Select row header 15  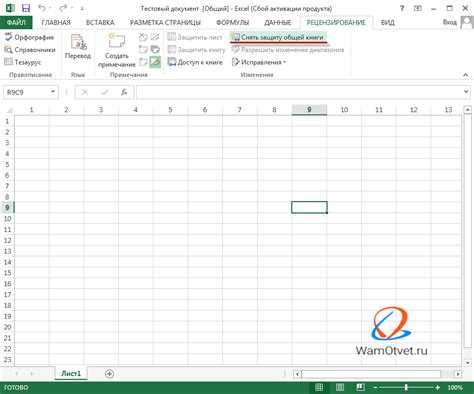7,273
